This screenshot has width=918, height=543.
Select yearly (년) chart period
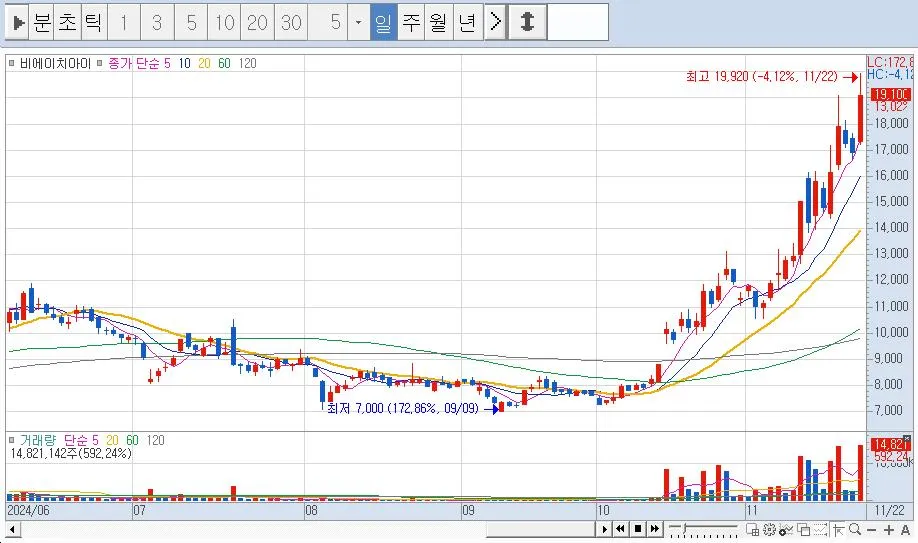pos(467,23)
